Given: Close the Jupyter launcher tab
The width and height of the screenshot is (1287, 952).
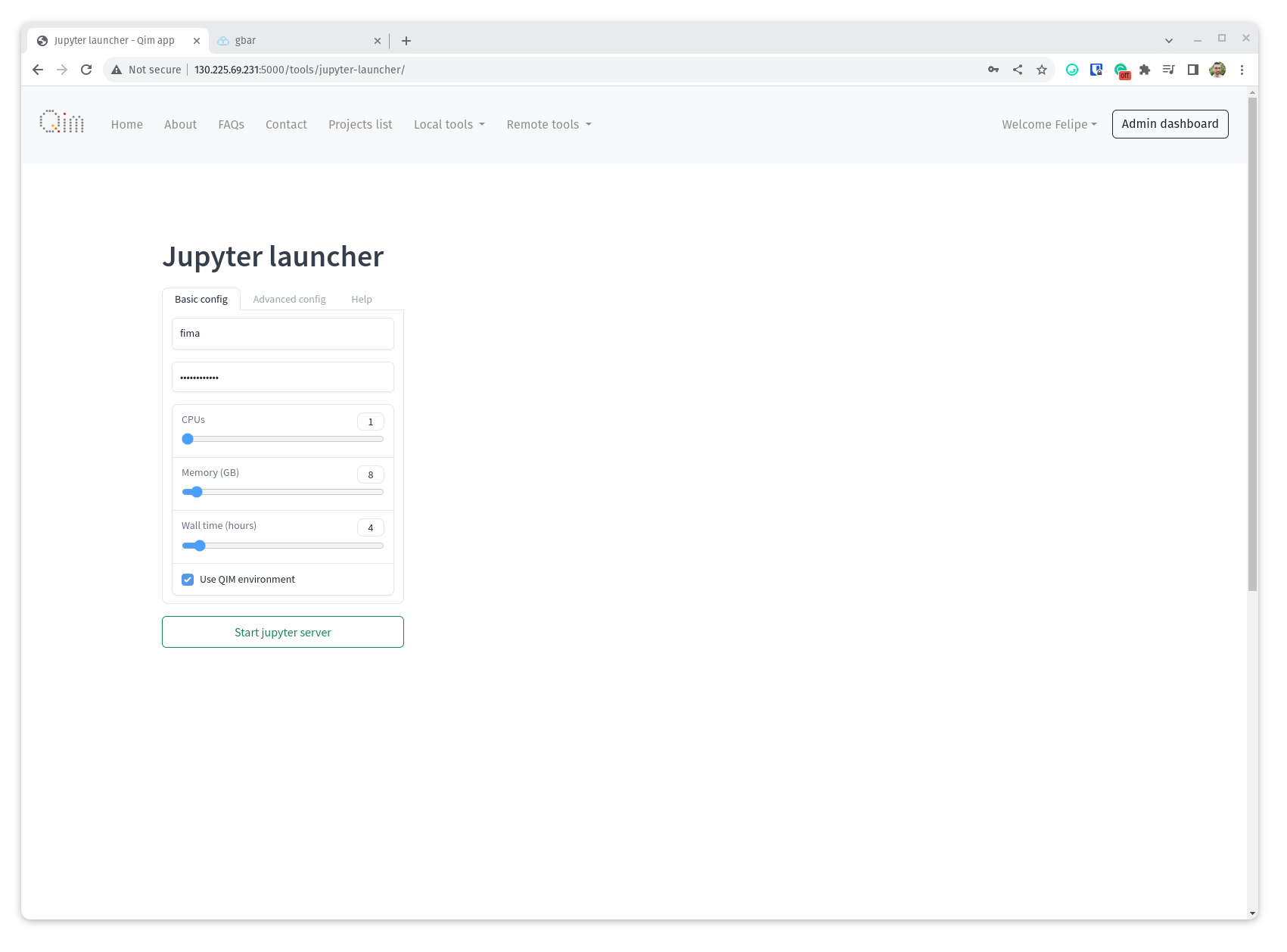Looking at the screenshot, I should click(x=197, y=41).
